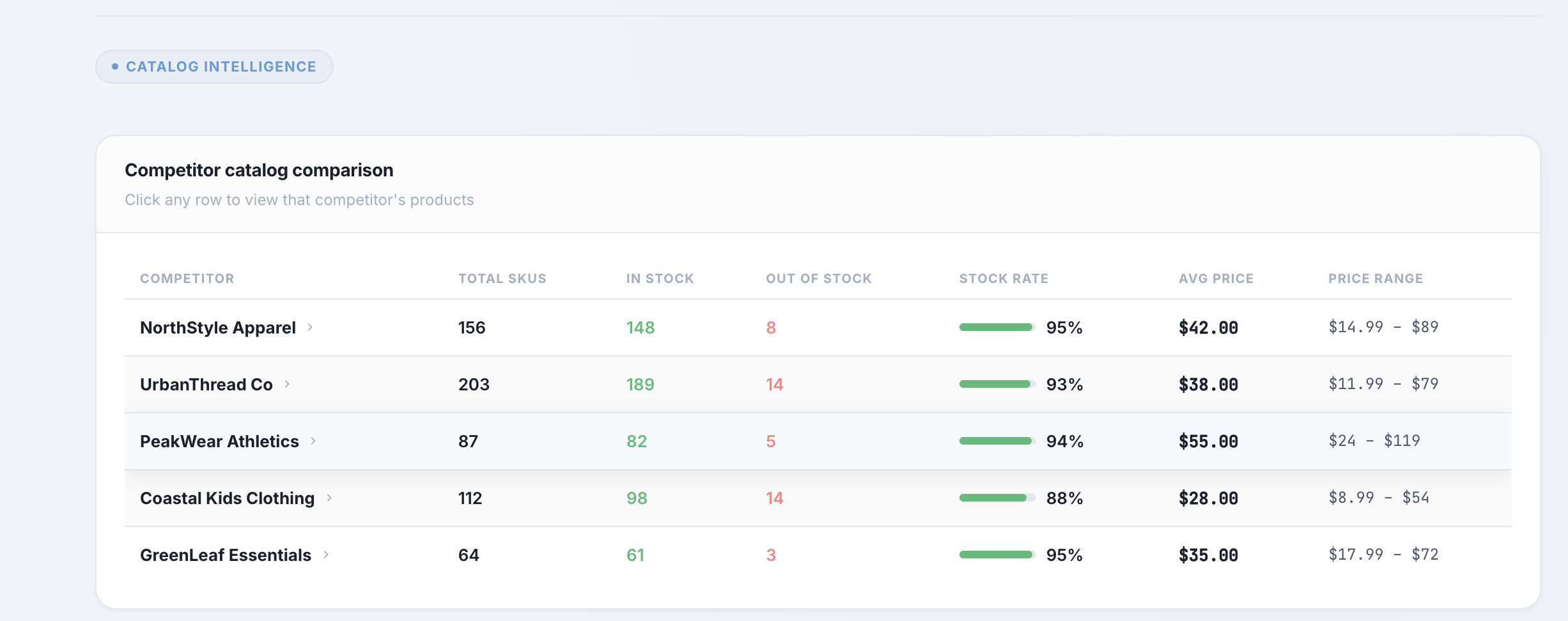Sort by the COMPETITOR column header
This screenshot has height=621, width=1568.
point(188,278)
